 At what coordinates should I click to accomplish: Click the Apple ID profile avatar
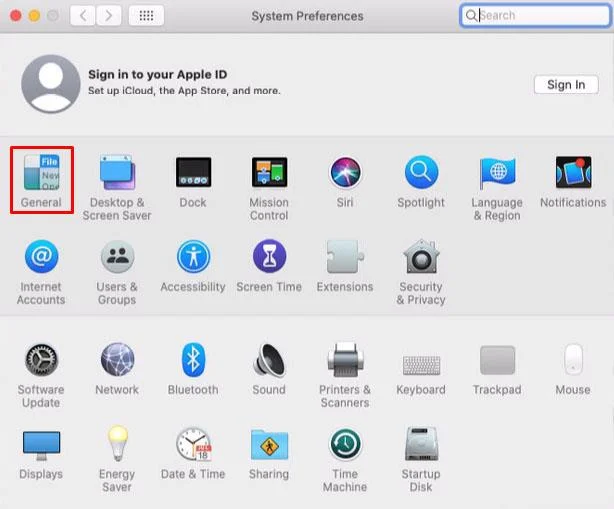point(51,84)
